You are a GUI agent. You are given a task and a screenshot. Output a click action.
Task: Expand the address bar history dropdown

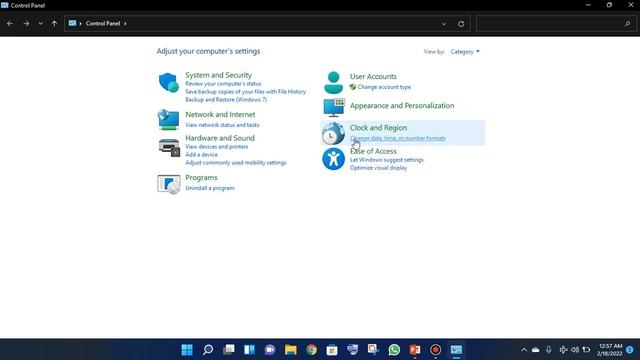point(444,24)
